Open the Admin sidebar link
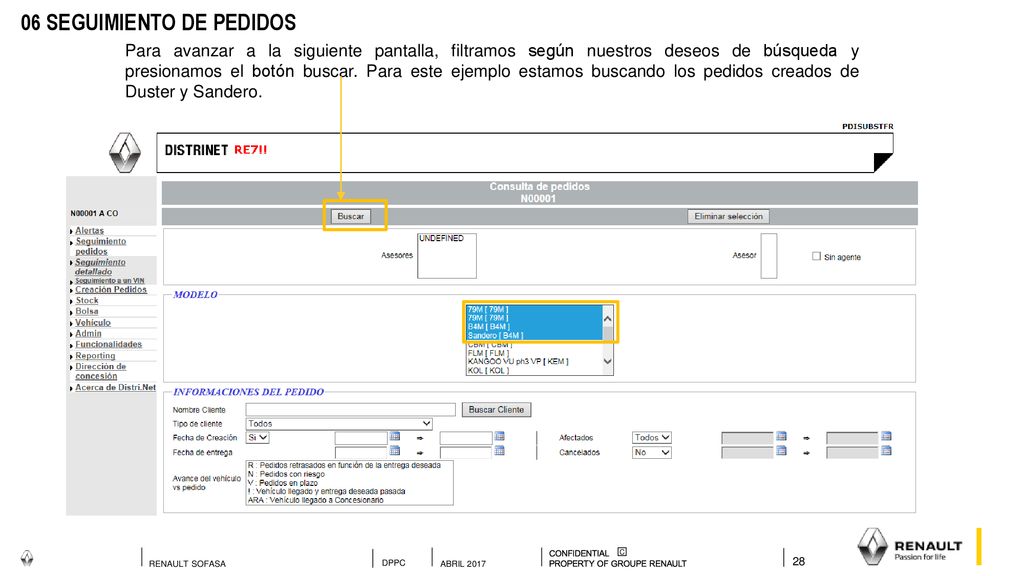1024x576 pixels. [x=88, y=333]
